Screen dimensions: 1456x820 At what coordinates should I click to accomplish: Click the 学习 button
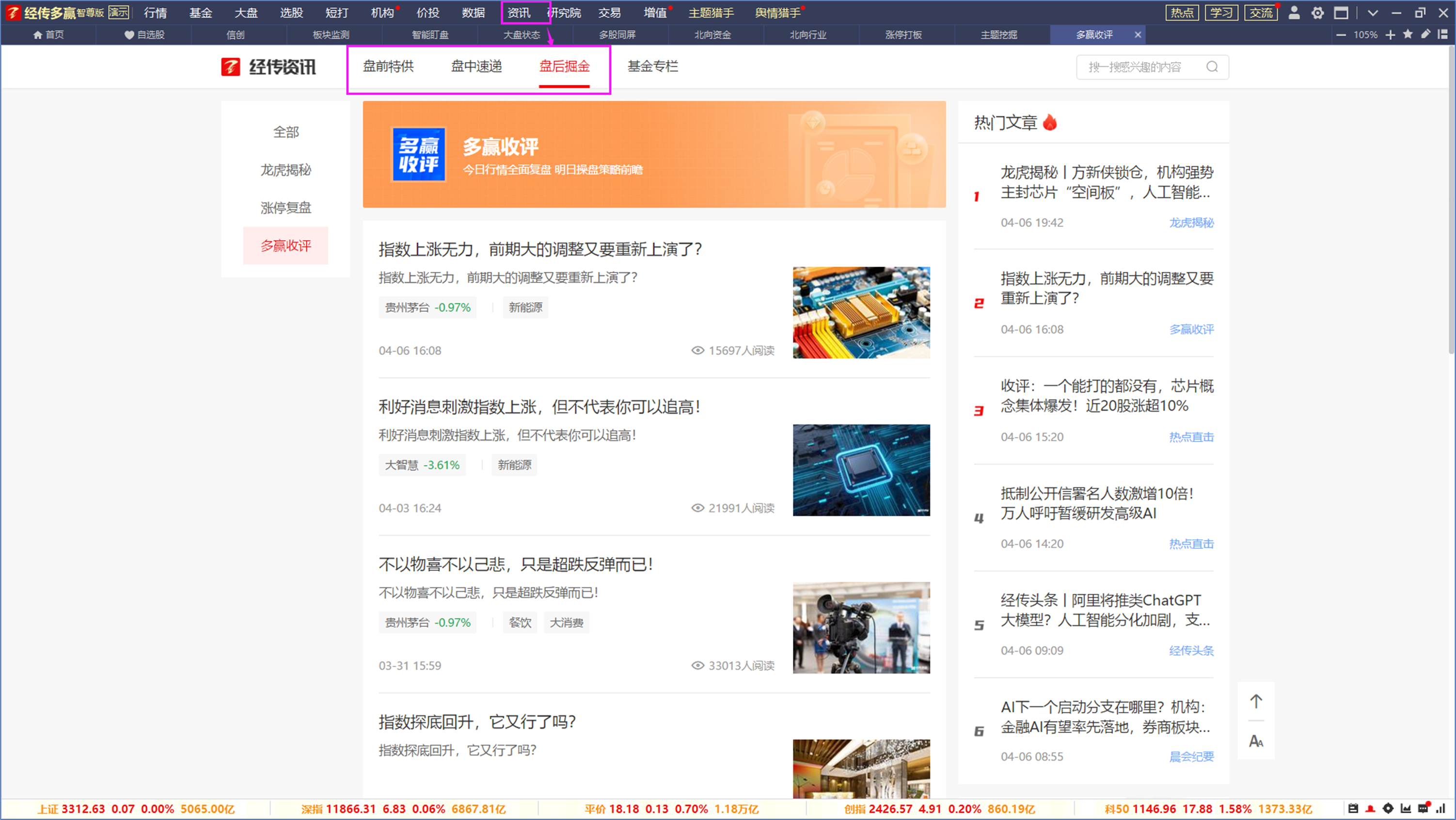tap(1221, 13)
